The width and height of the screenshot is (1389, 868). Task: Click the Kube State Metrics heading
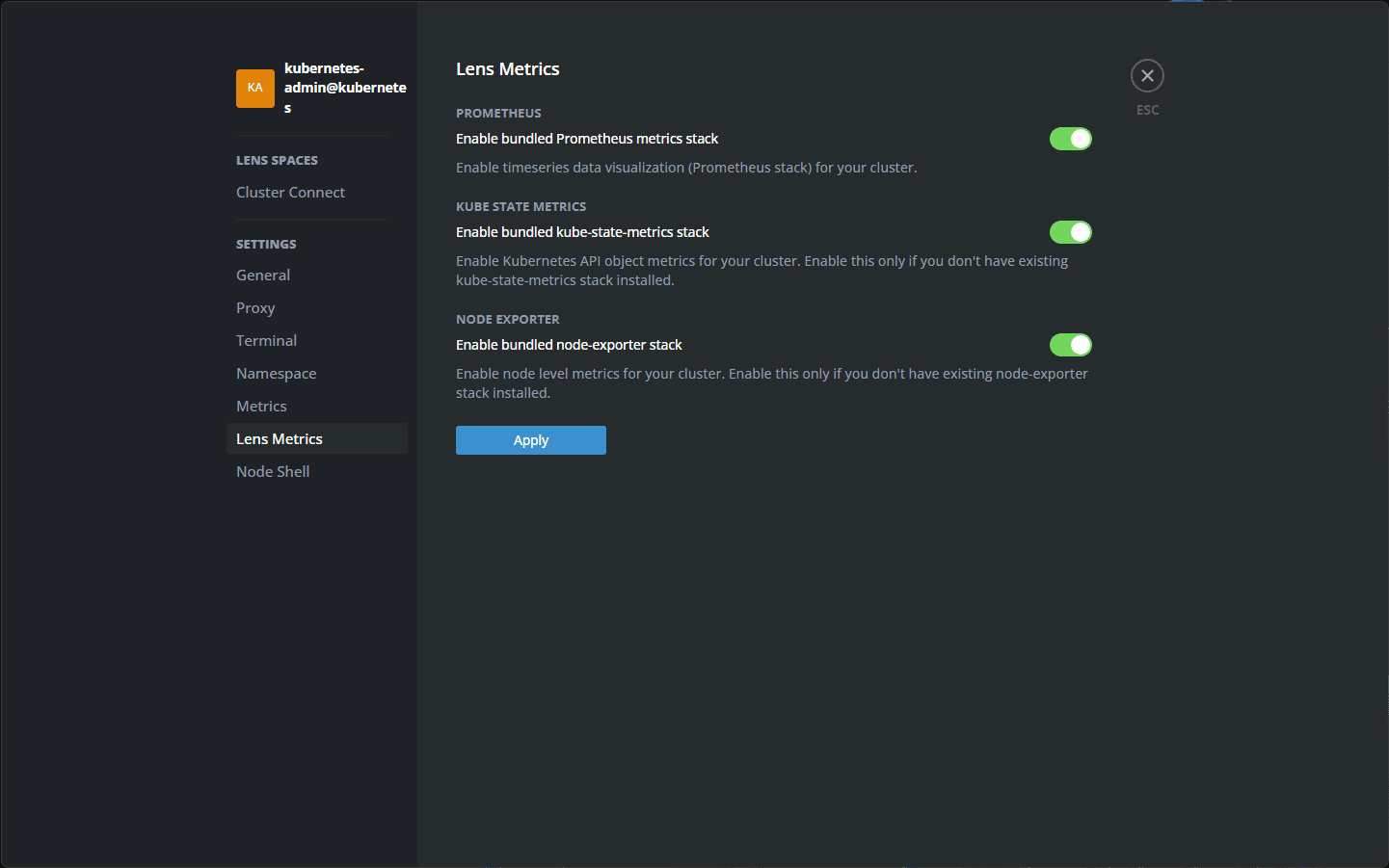(521, 206)
